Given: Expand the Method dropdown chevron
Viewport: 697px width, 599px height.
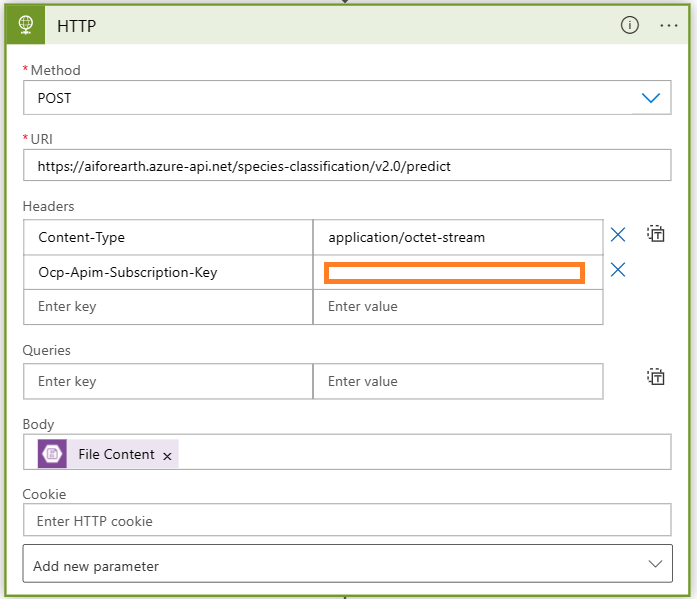Looking at the screenshot, I should pyautogui.click(x=650, y=98).
